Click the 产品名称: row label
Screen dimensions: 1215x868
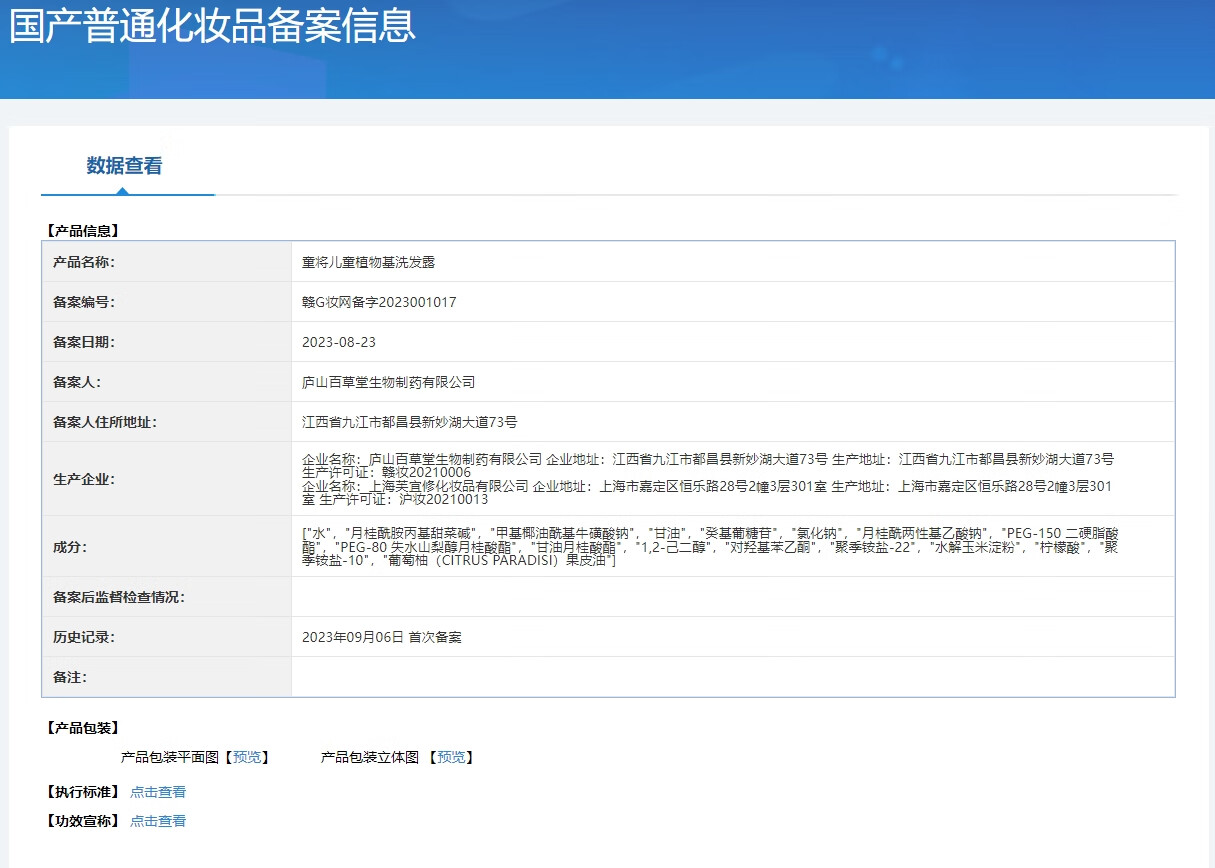tap(84, 262)
